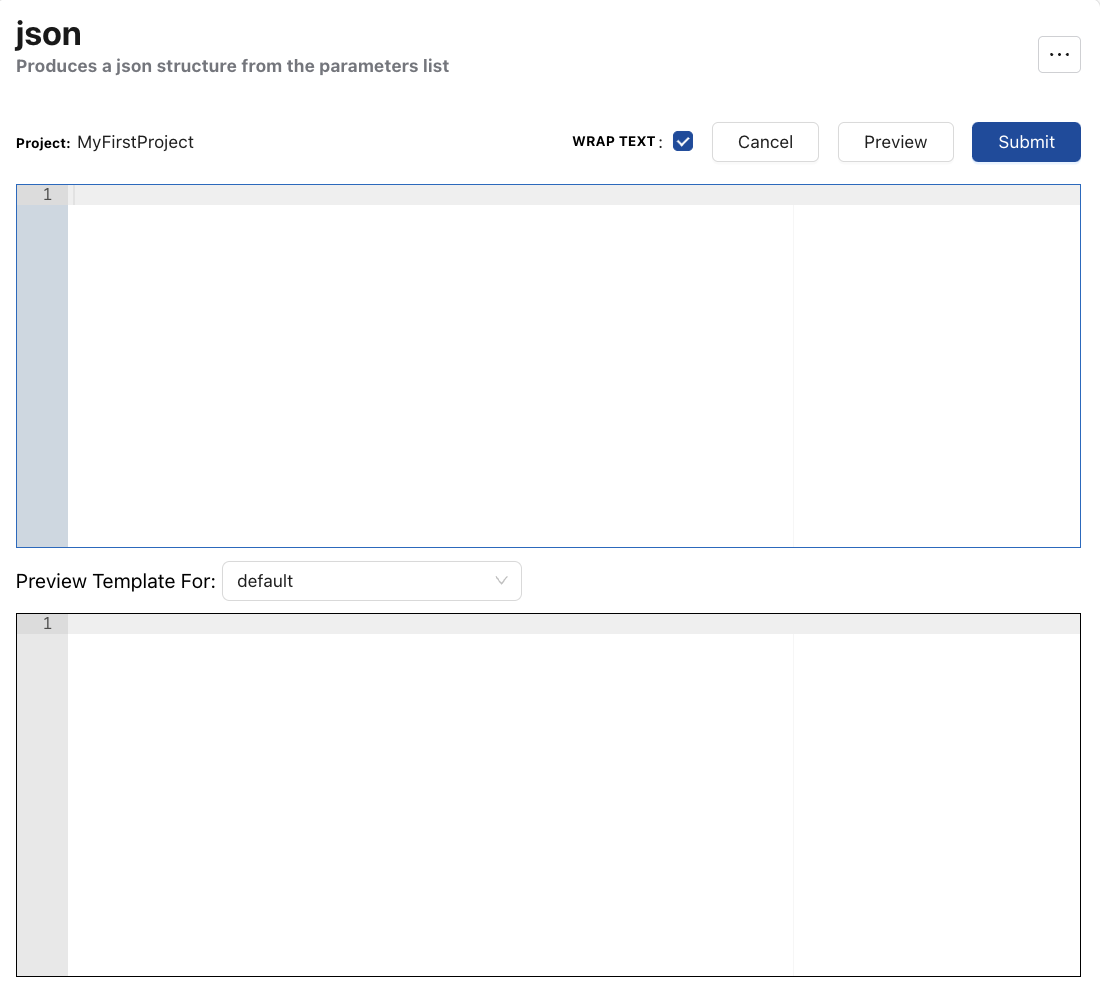Click the Project: label
The width and height of the screenshot is (1100, 1000).
point(43,143)
